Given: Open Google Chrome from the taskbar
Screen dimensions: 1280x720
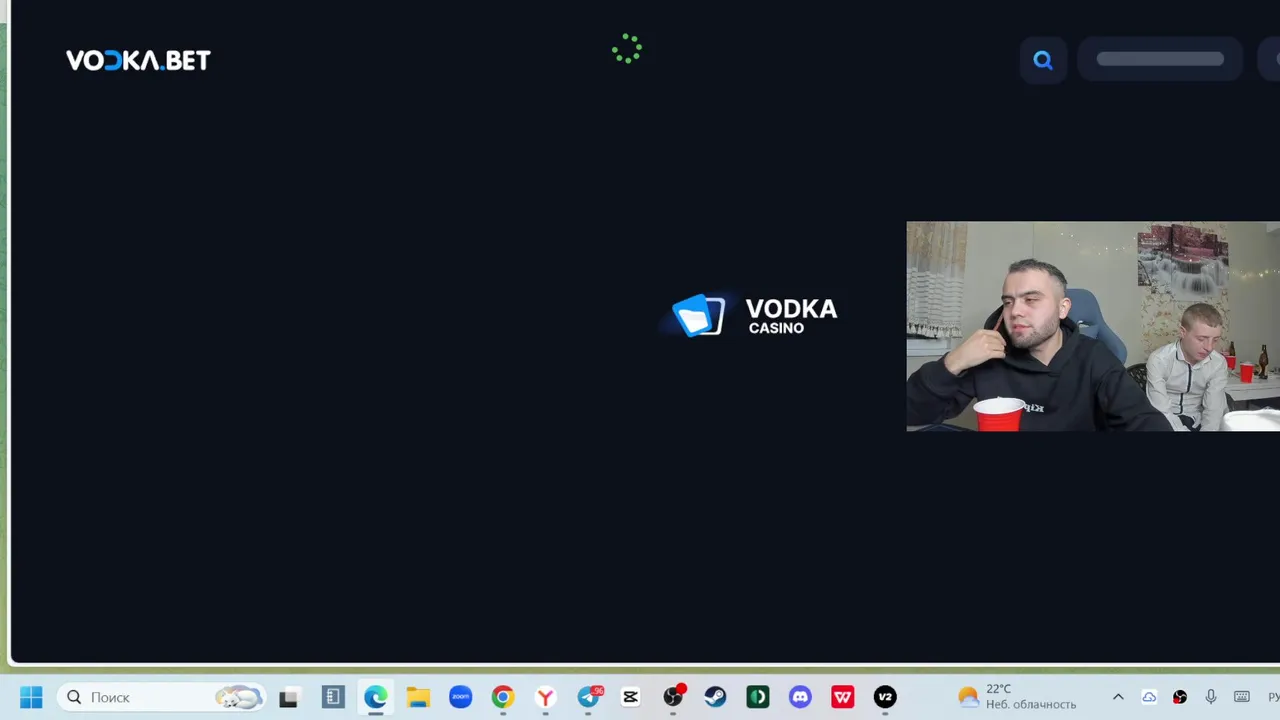Looking at the screenshot, I should 503,697.
